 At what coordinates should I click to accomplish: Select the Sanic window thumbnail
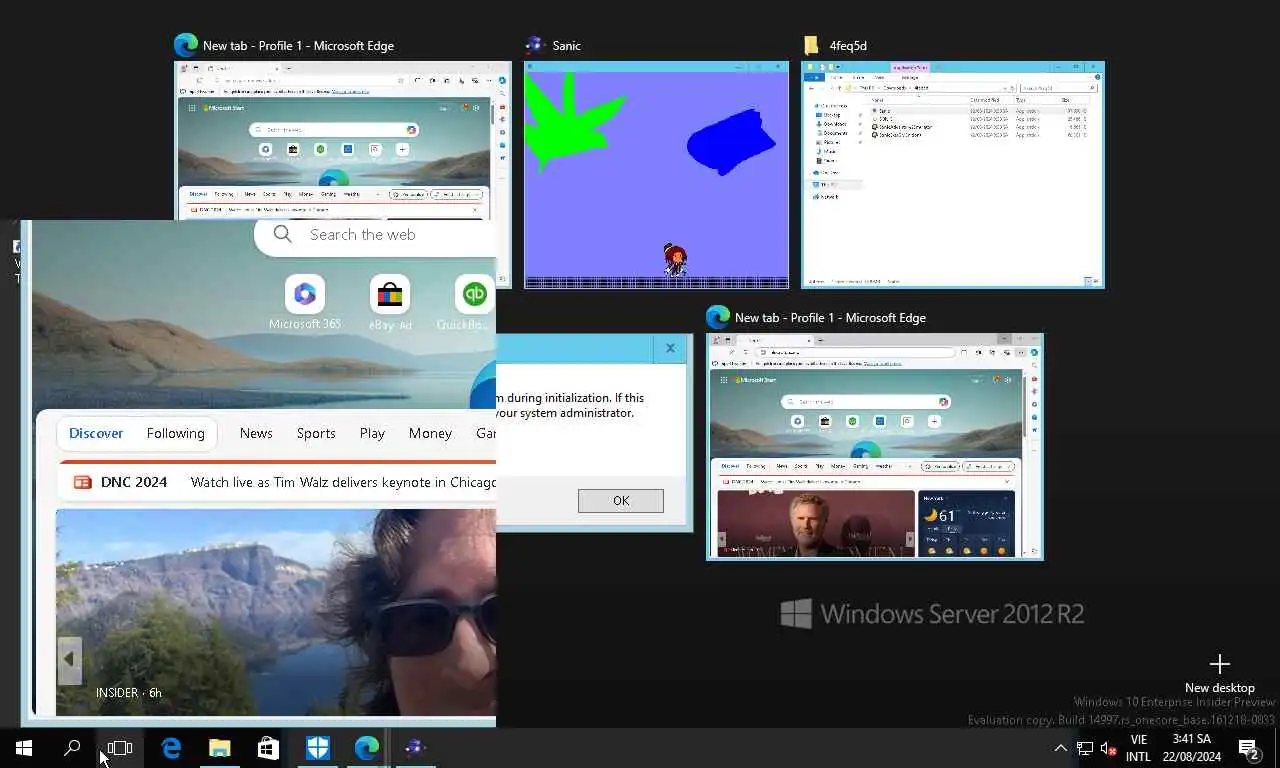coord(657,175)
